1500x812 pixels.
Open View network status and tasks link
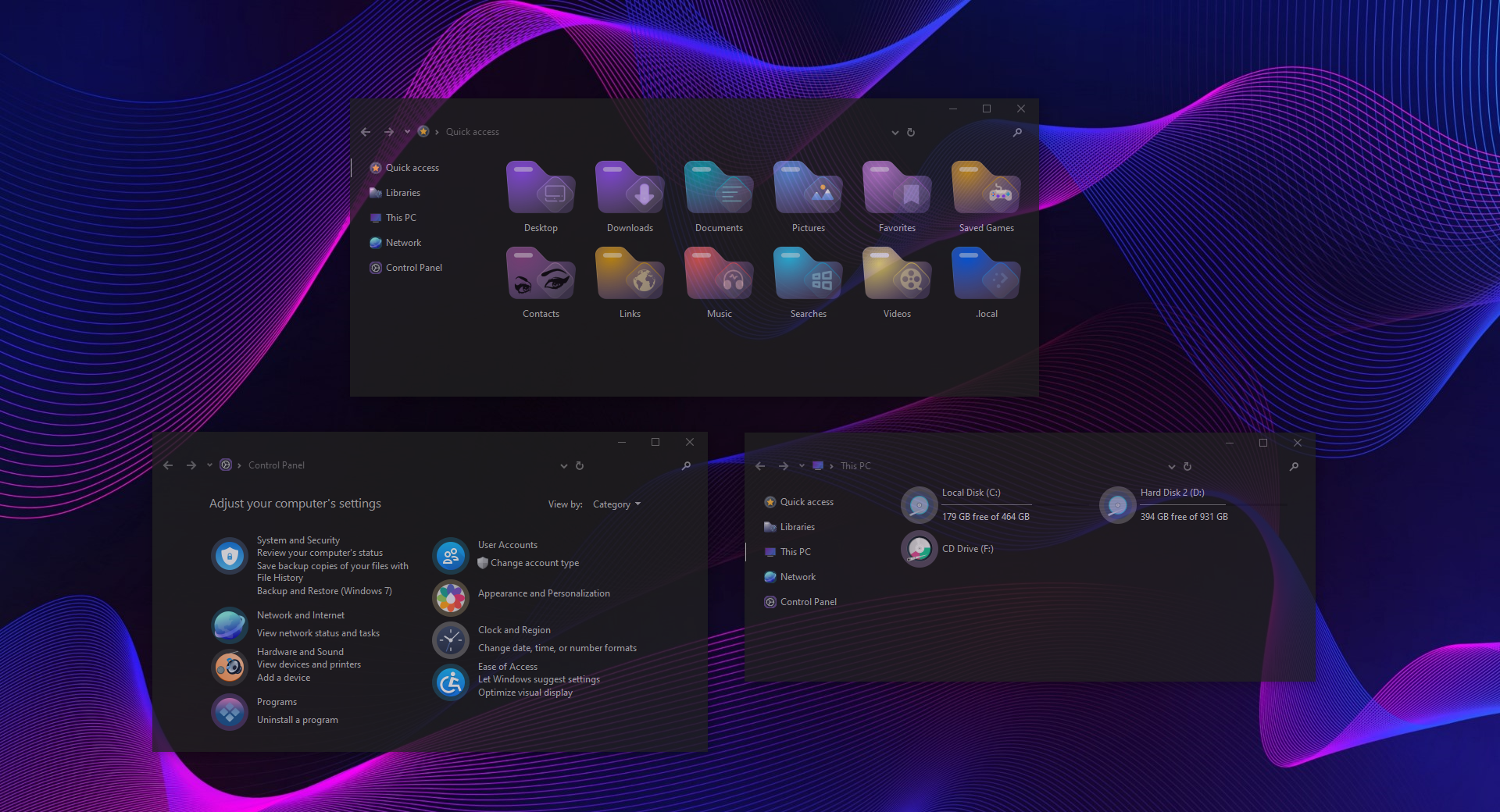click(x=318, y=633)
